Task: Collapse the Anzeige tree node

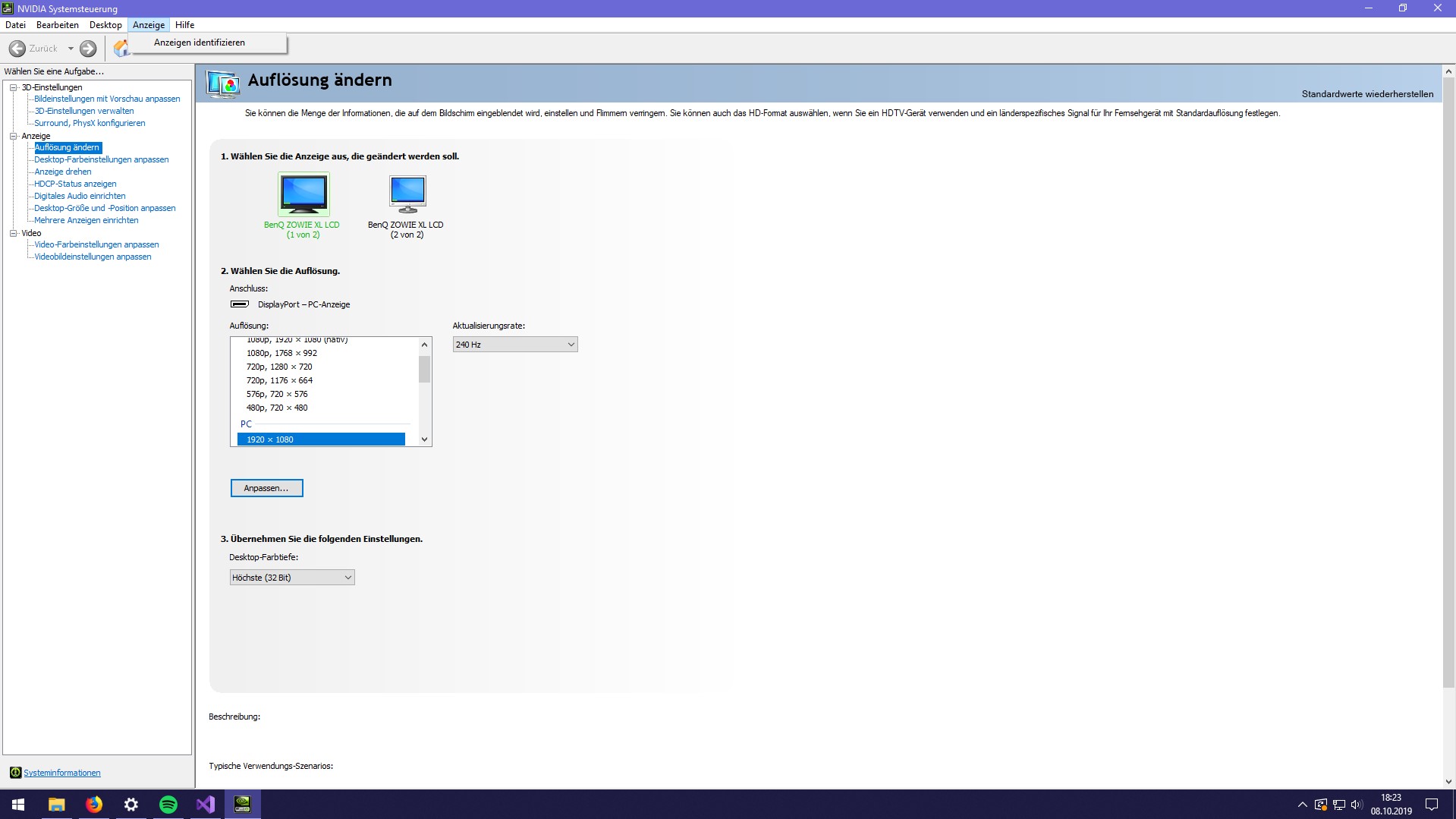Action: click(13, 136)
